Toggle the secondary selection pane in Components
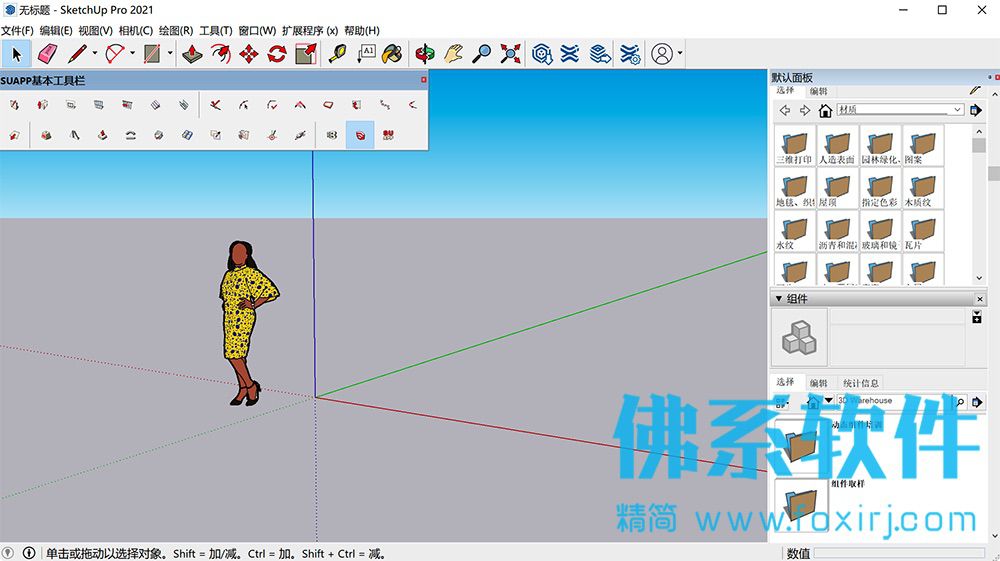1000x561 pixels. pos(976,317)
